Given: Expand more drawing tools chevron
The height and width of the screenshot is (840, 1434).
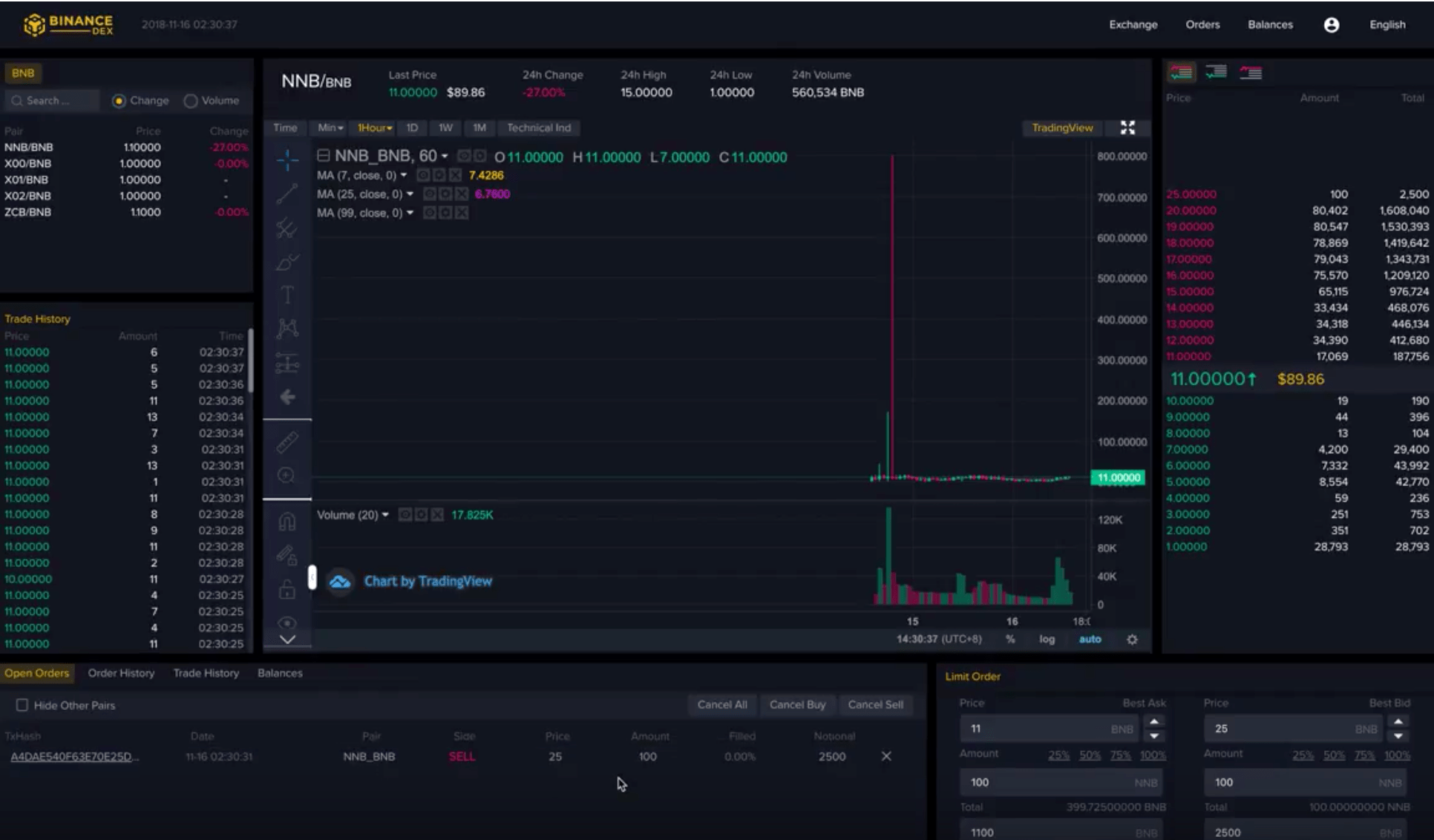Looking at the screenshot, I should coord(287,639).
